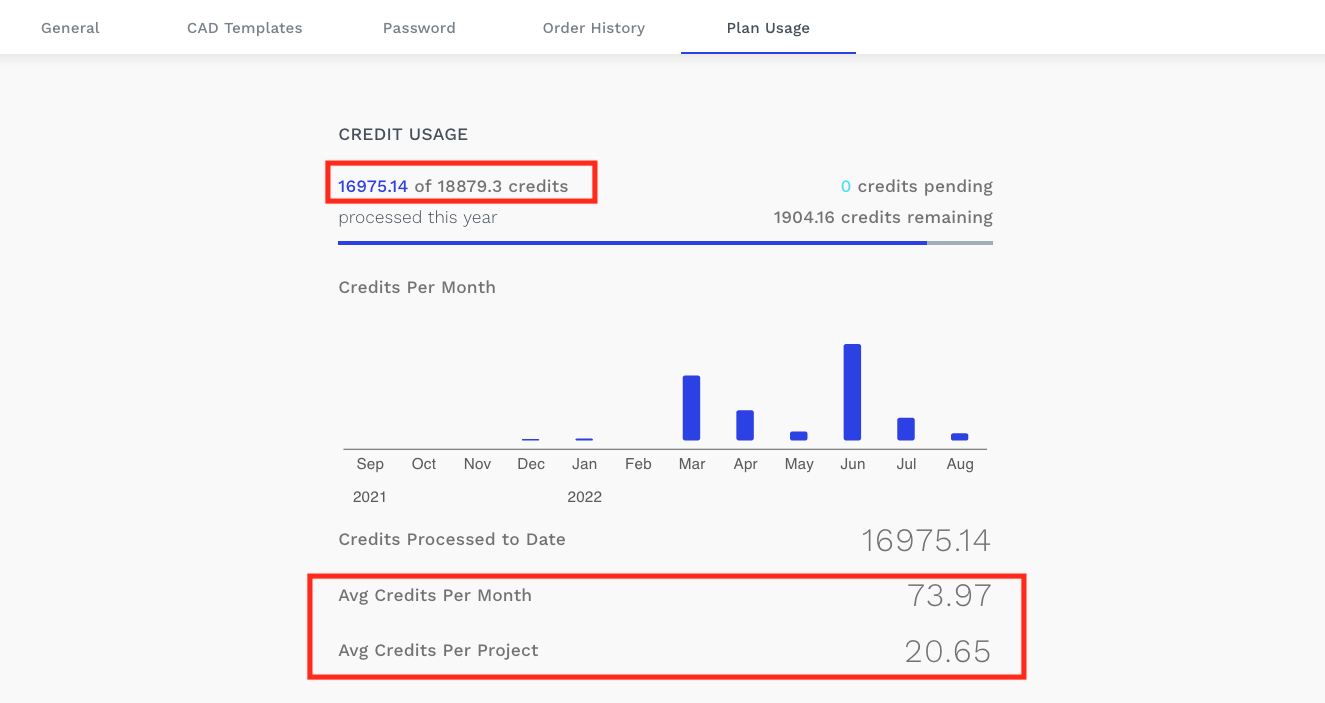The width and height of the screenshot is (1325, 703).
Task: Click the Credits Processed to Date value
Action: (926, 541)
